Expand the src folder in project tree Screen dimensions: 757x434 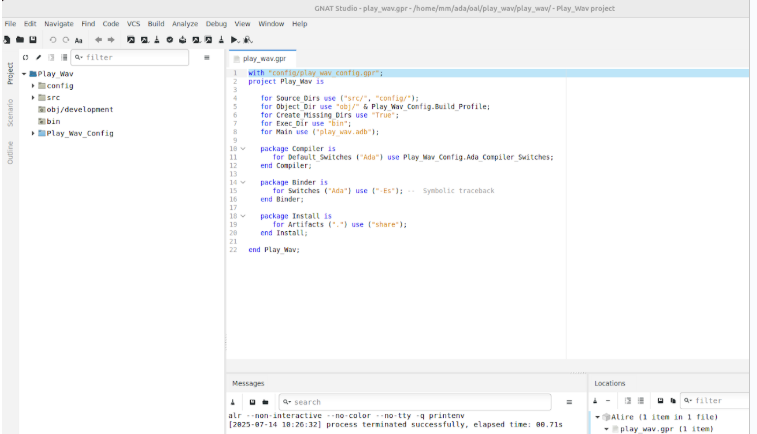[33, 98]
